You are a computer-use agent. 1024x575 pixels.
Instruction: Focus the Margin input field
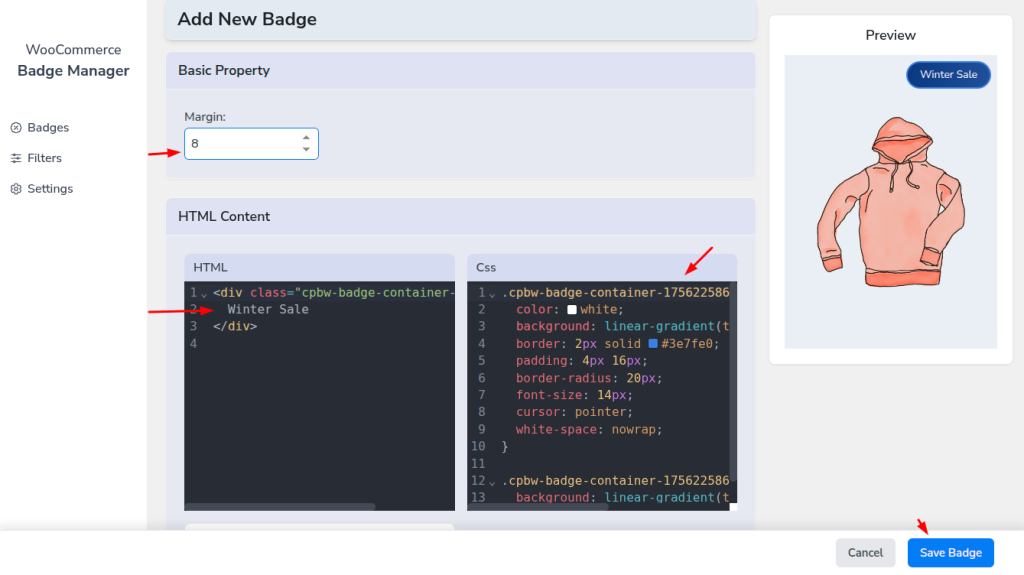click(251, 144)
